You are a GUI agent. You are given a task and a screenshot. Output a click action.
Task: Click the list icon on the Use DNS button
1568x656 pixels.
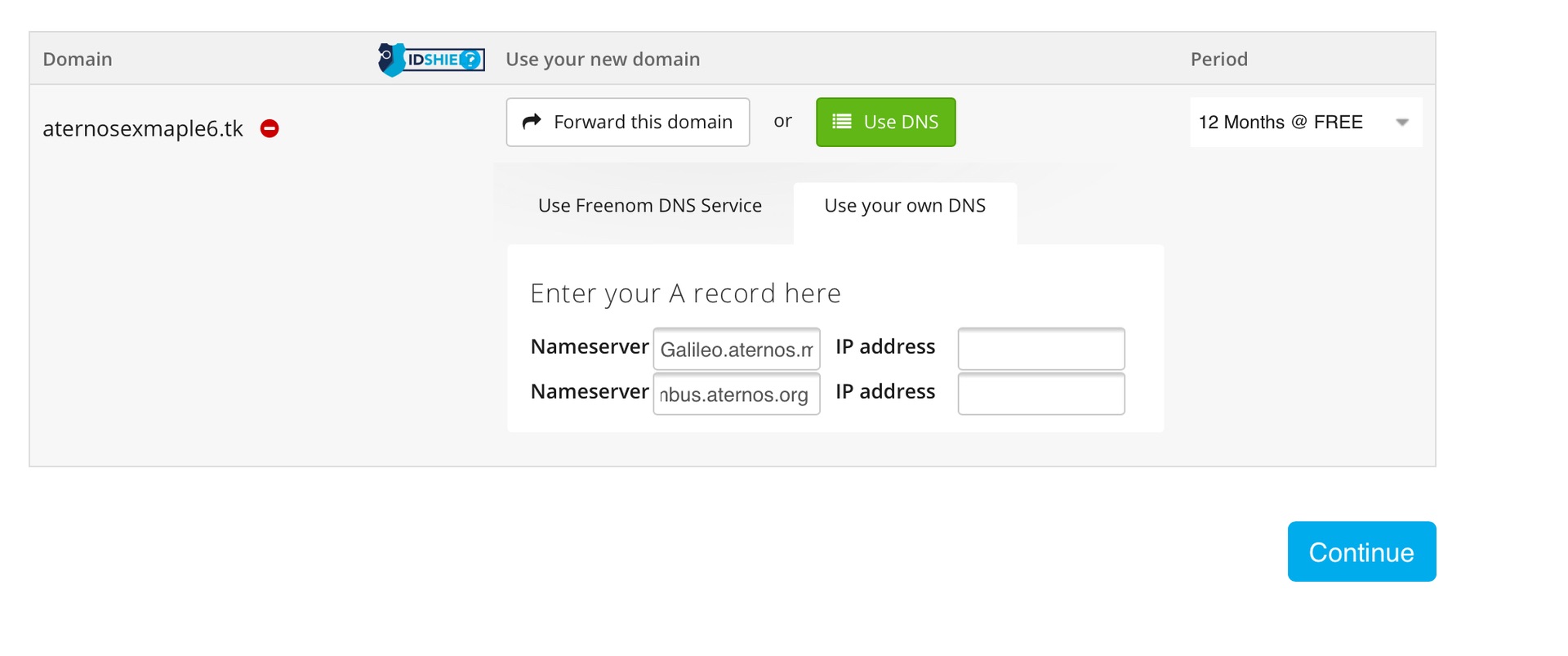coord(841,122)
